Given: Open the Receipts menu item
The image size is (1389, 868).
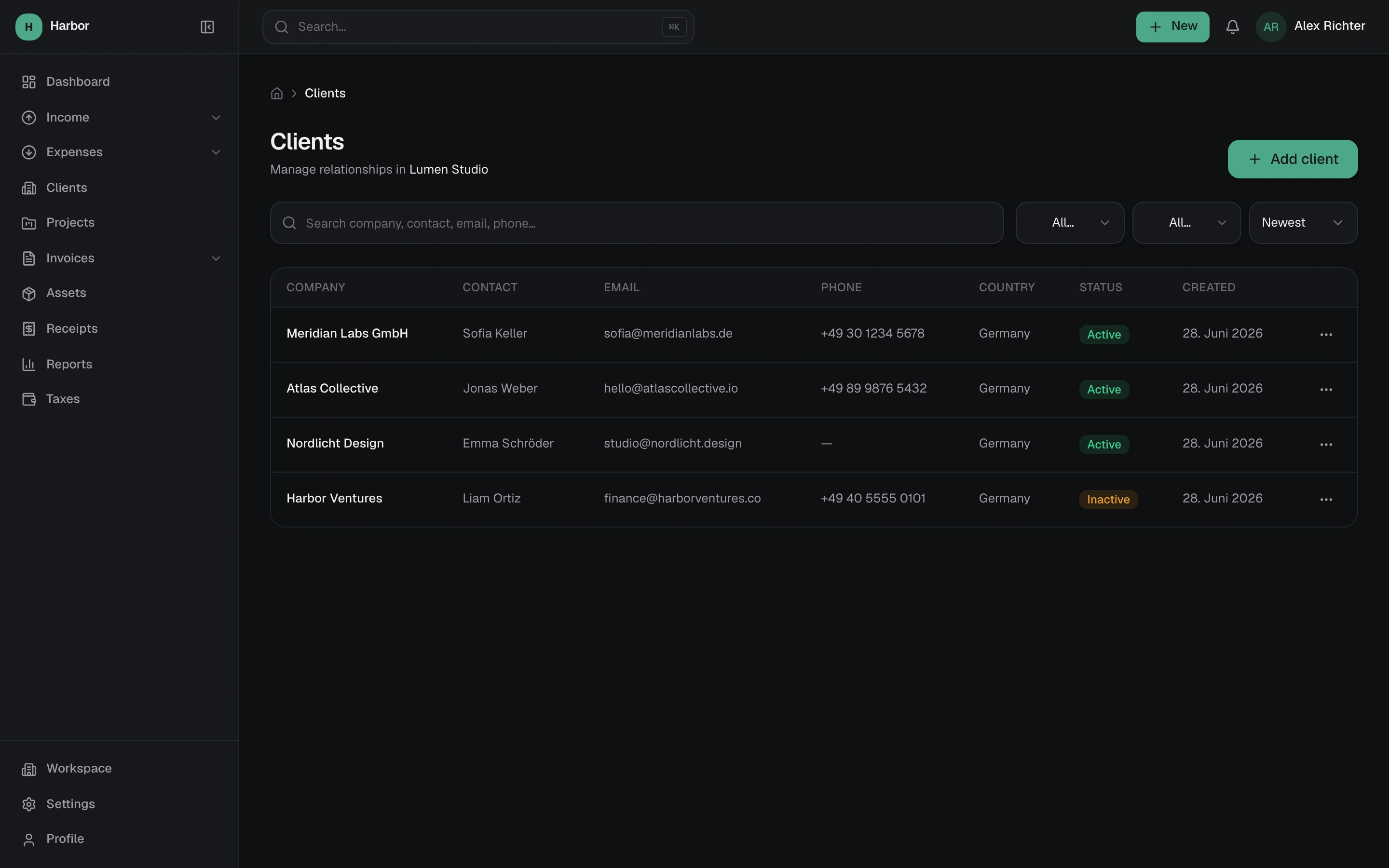Looking at the screenshot, I should click(x=119, y=329).
